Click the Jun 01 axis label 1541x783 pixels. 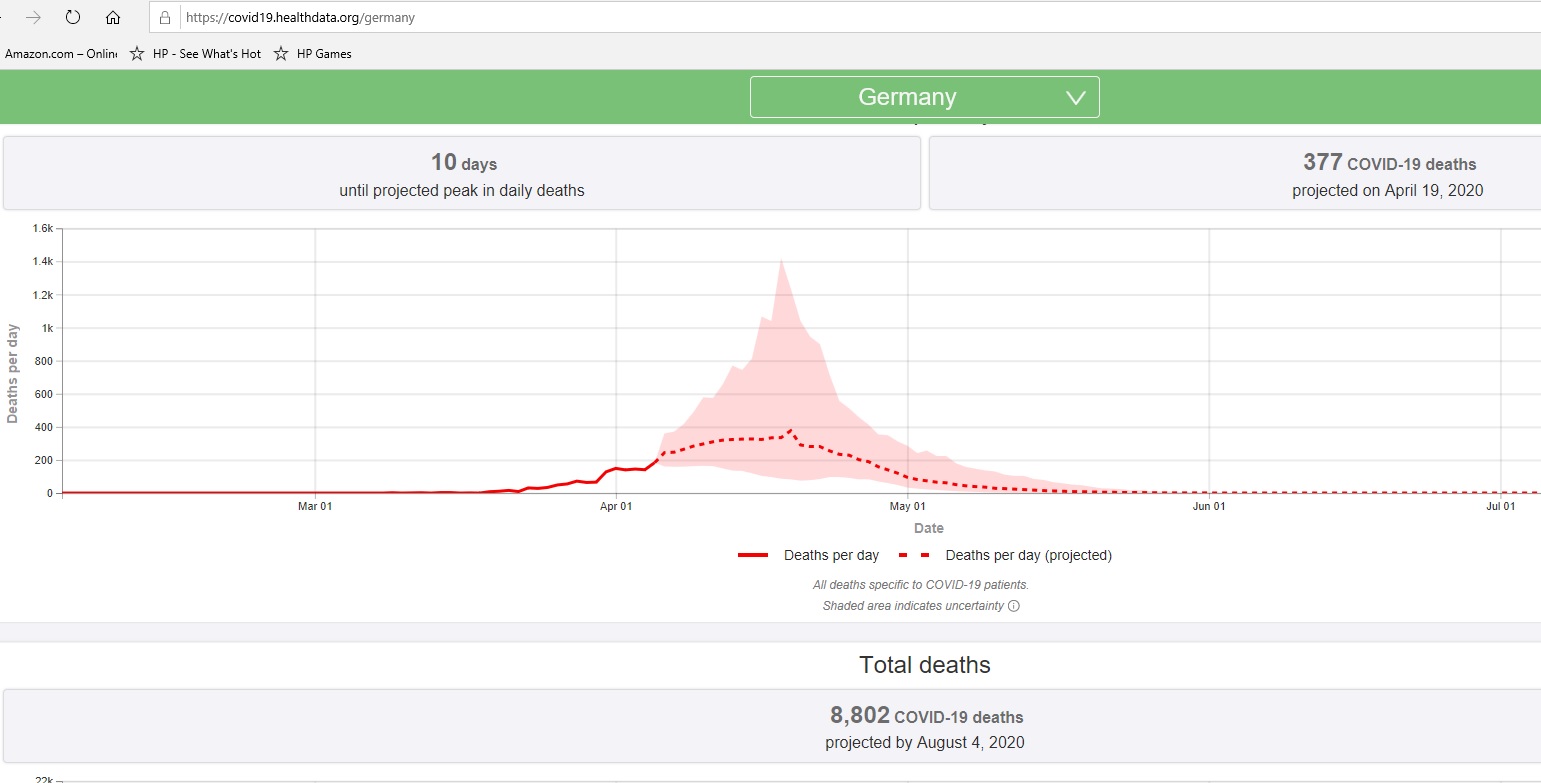1209,507
